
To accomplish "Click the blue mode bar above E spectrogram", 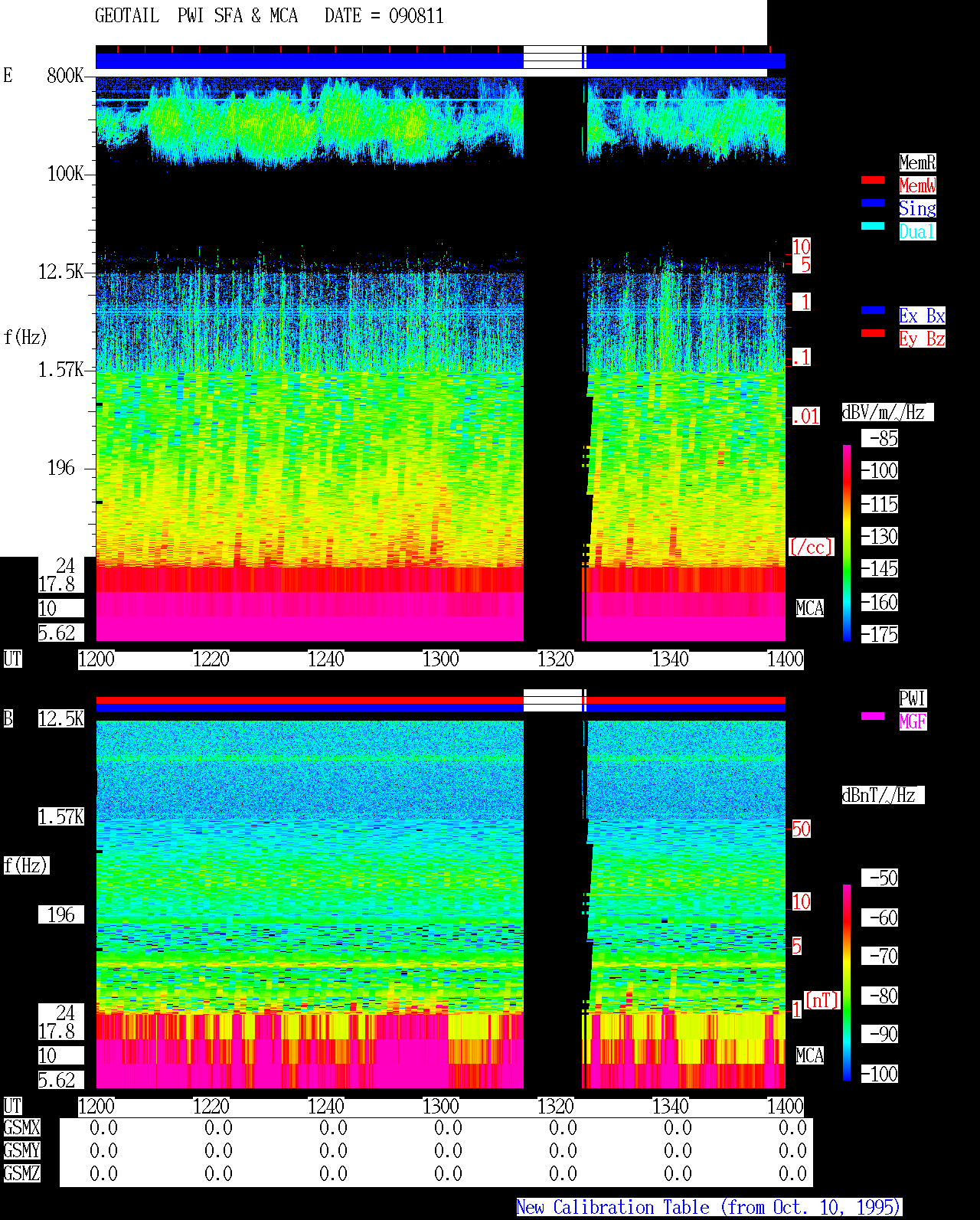I will tap(440, 61).
